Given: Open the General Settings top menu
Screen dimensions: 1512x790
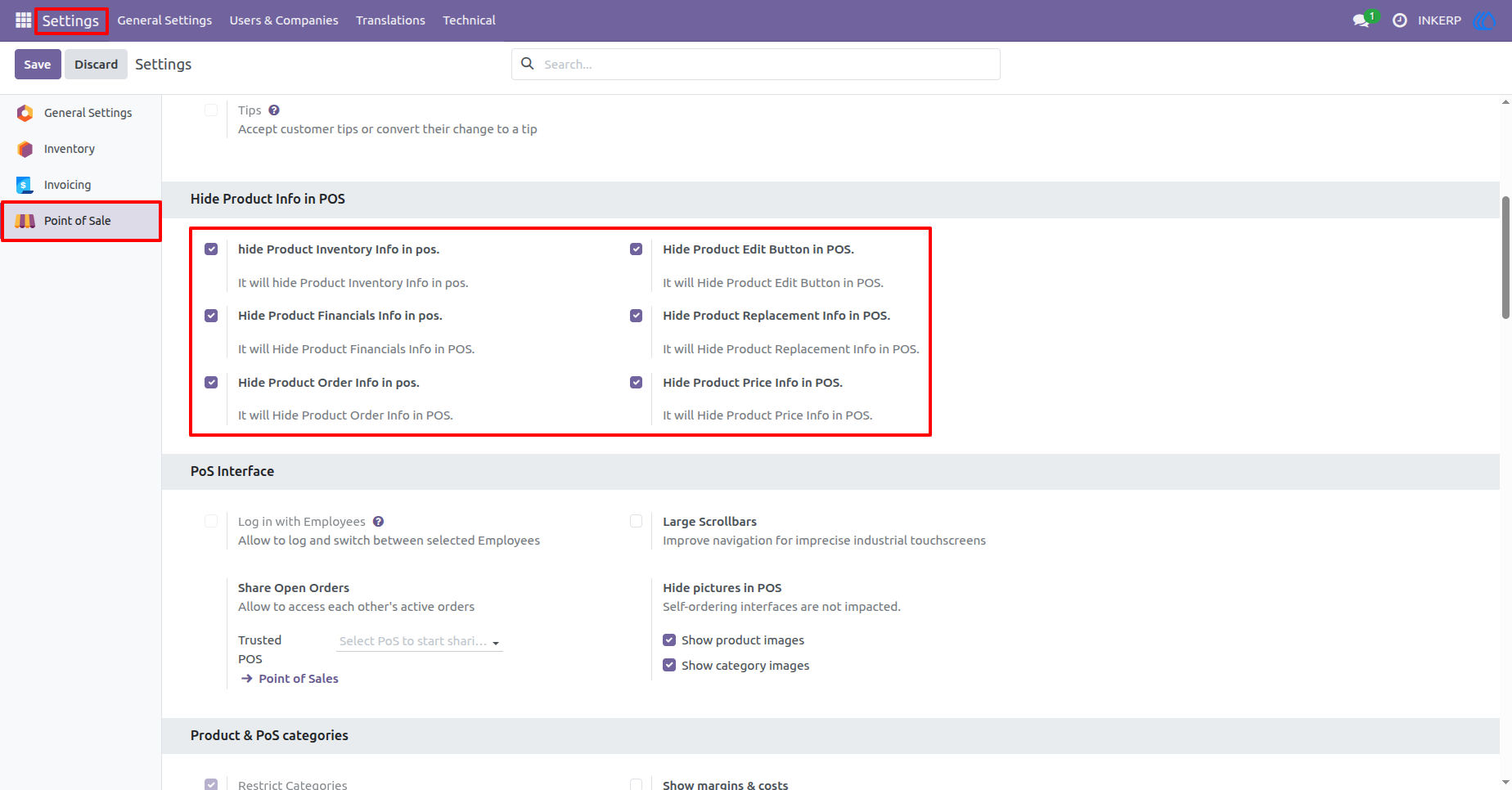Looking at the screenshot, I should click(x=164, y=20).
